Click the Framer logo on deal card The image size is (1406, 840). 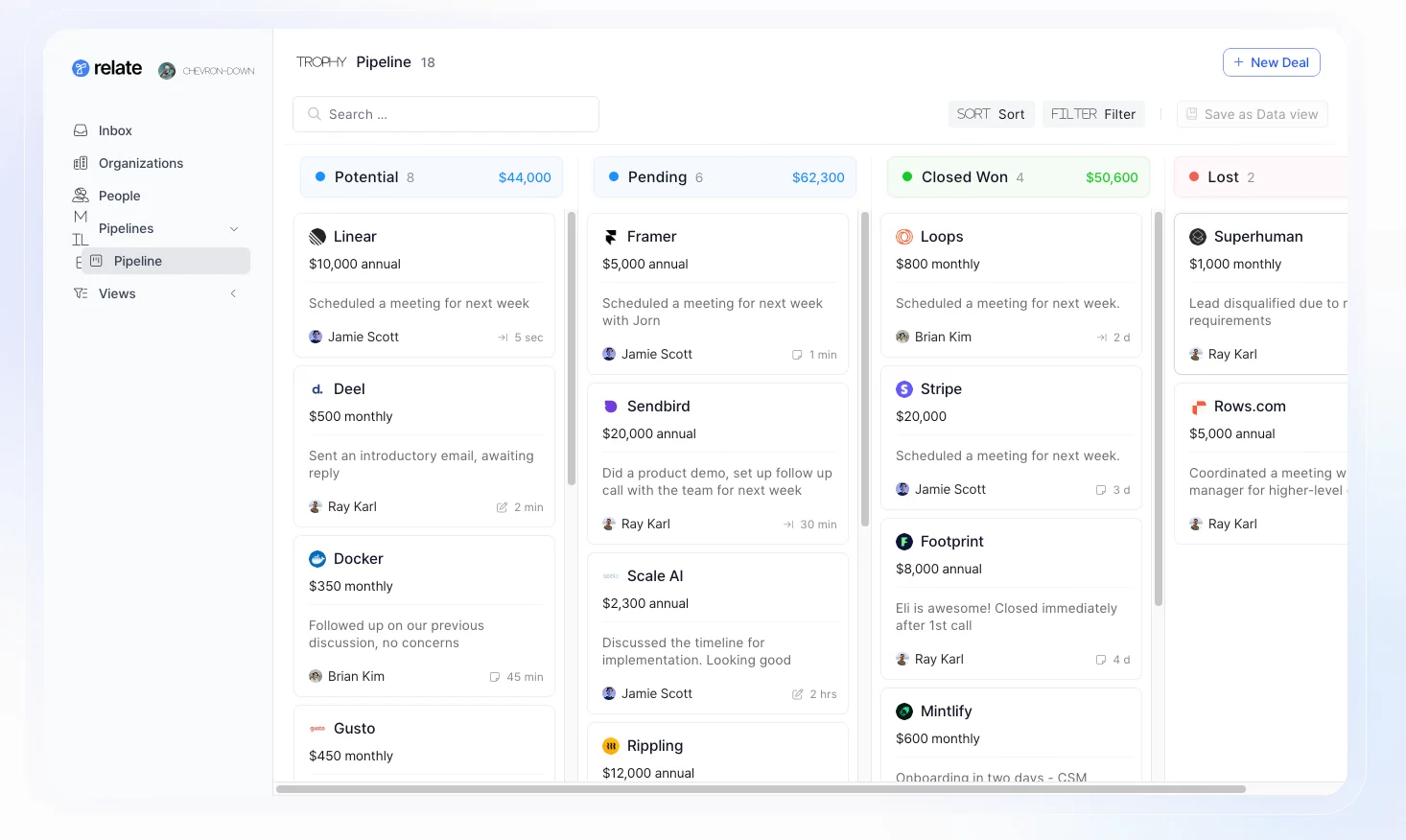click(611, 237)
